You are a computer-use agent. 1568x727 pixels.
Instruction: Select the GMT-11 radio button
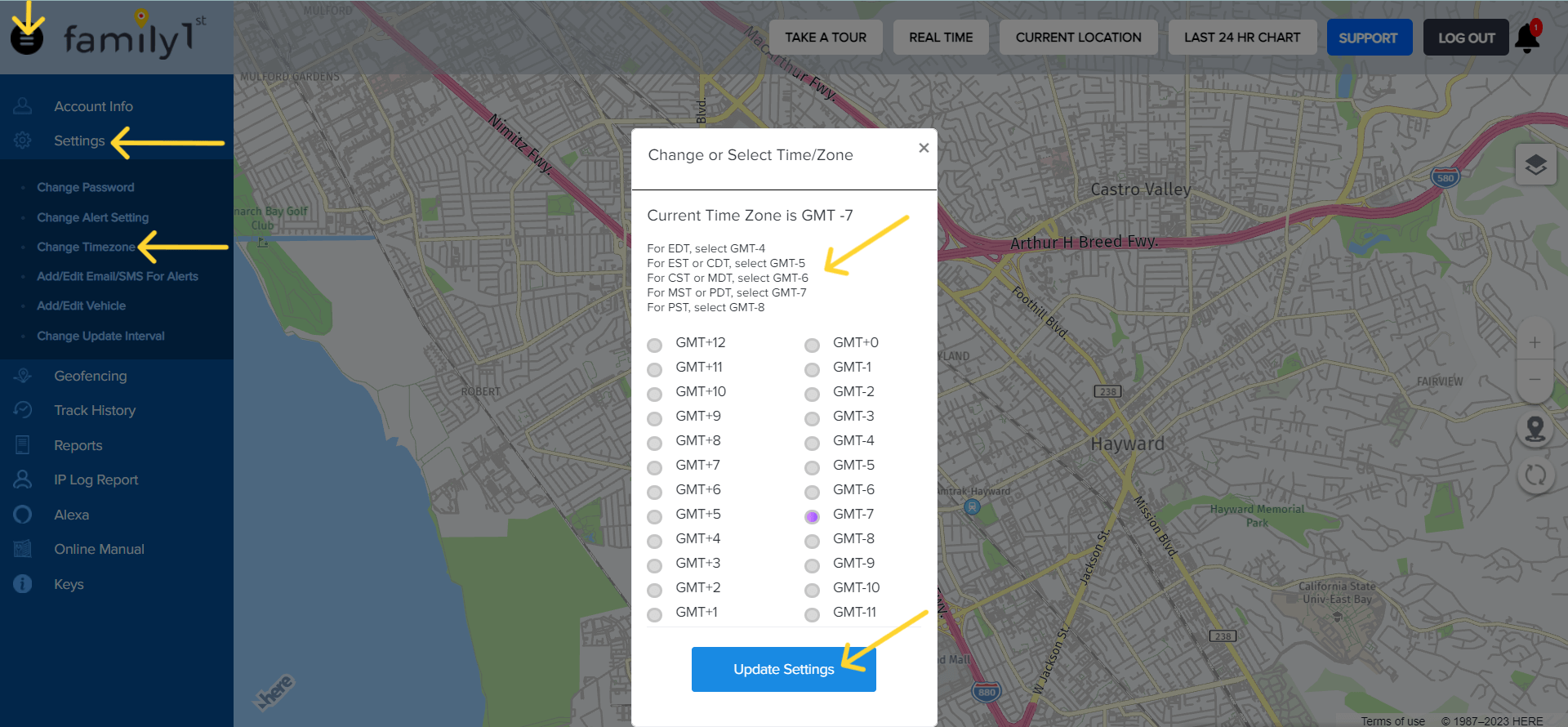coord(812,614)
